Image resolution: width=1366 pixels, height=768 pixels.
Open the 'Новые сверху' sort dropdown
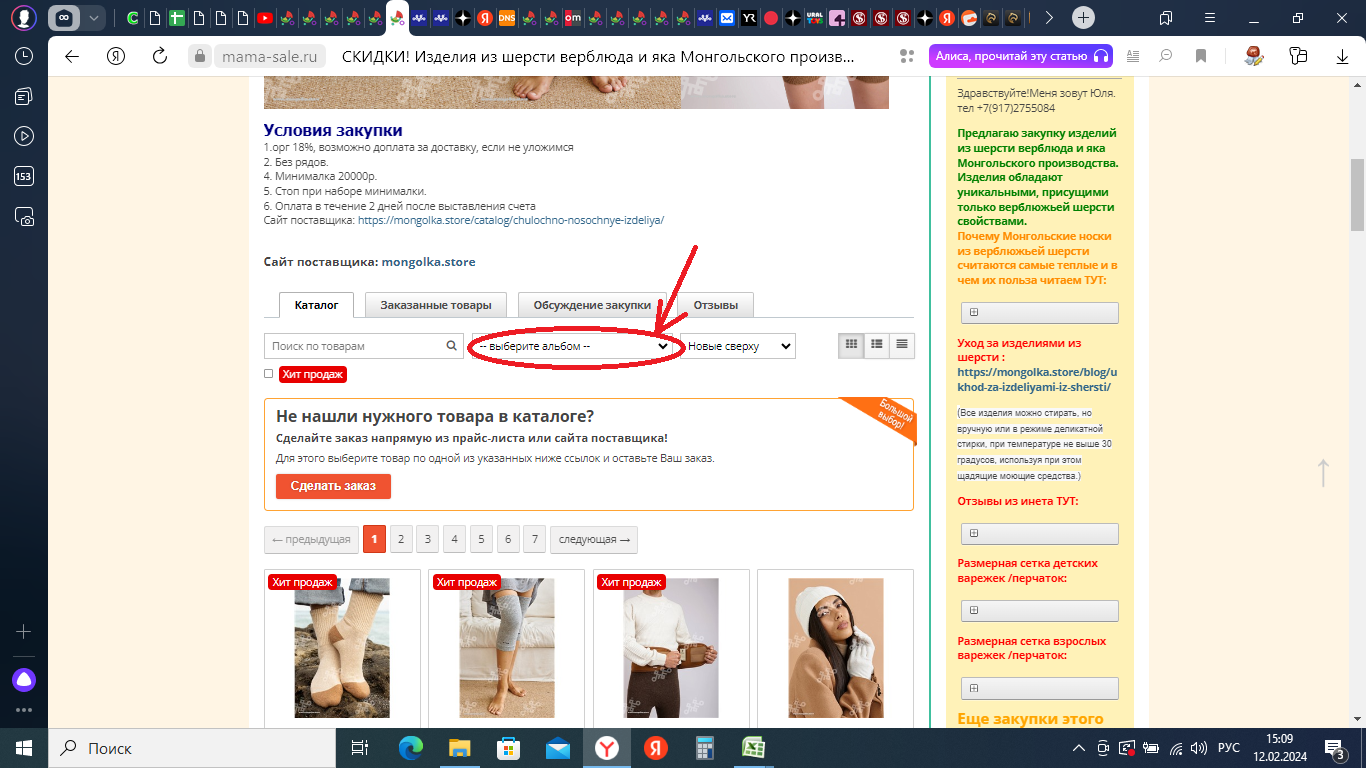pos(737,346)
